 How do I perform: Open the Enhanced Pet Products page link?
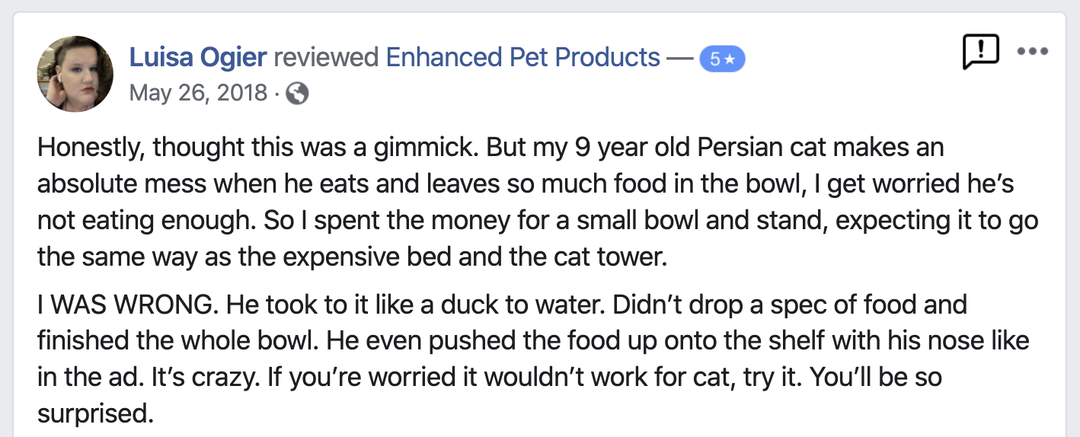pyautogui.click(x=523, y=58)
